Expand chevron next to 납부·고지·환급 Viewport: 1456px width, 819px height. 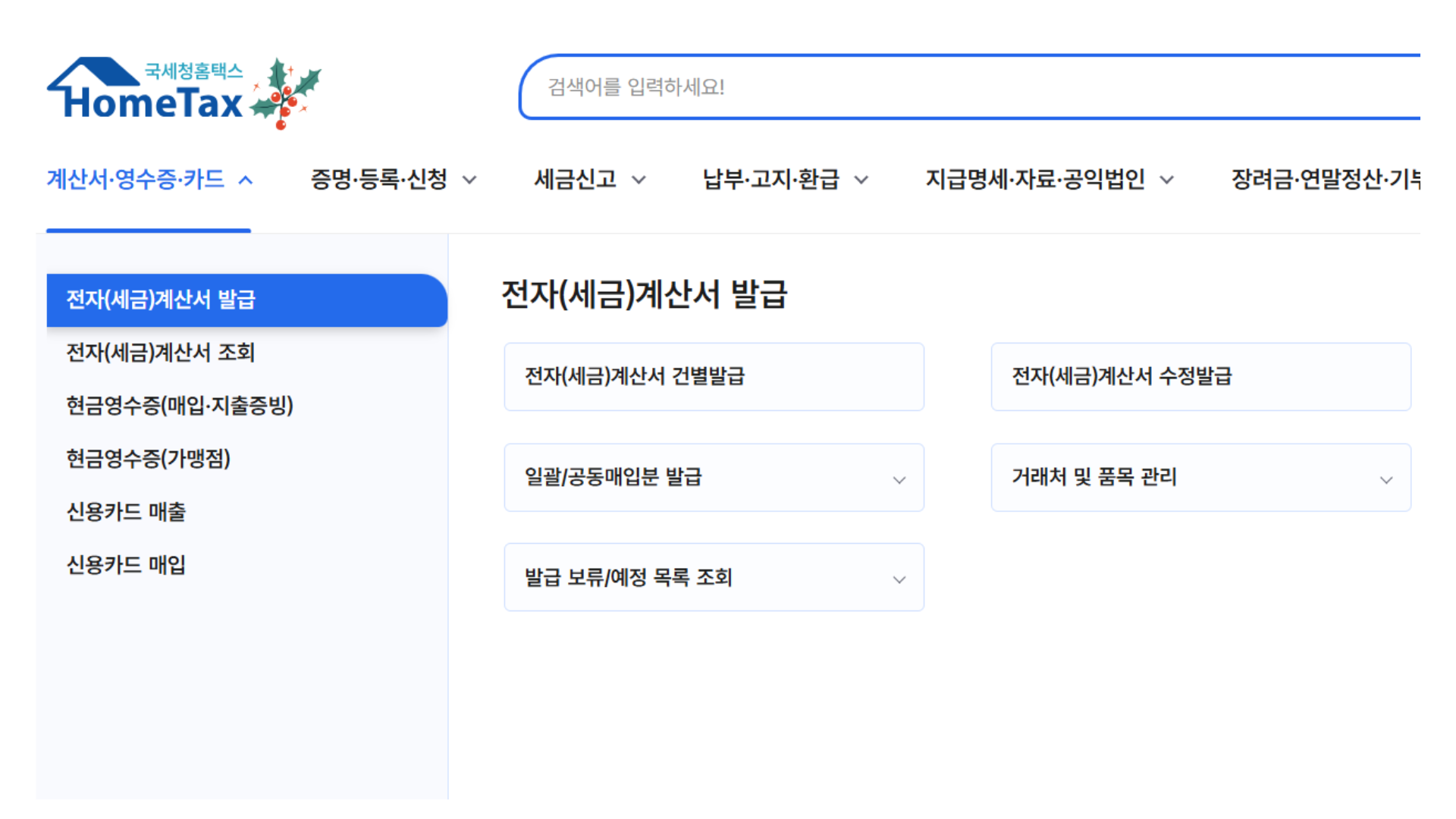tap(861, 180)
